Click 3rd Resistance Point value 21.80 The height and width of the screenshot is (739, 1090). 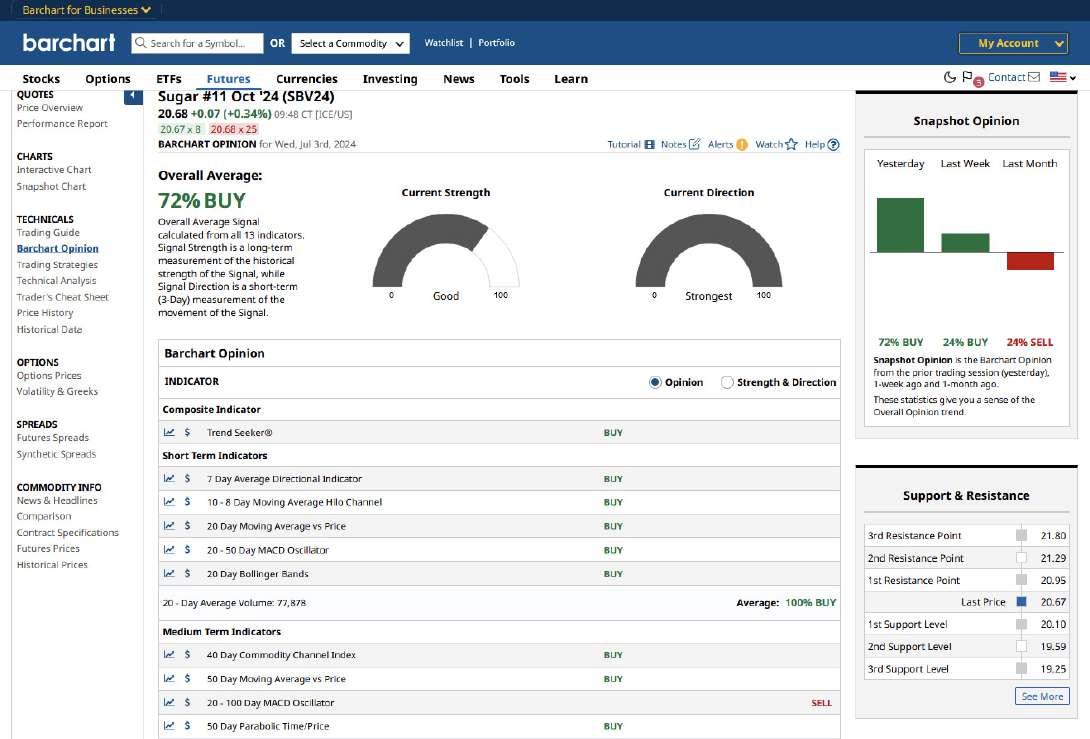[x=1053, y=535]
